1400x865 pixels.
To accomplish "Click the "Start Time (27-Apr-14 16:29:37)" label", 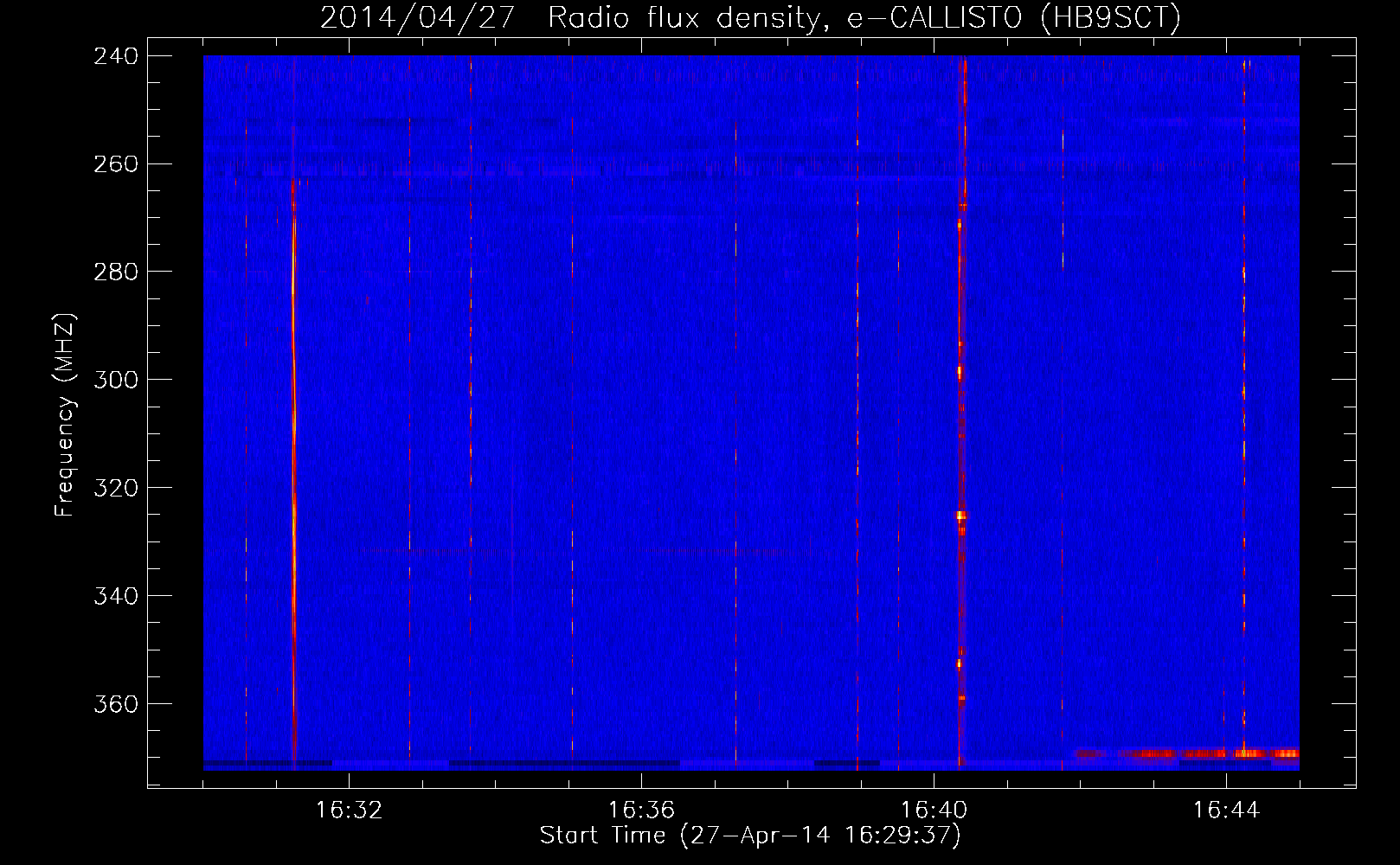I will point(750,836).
